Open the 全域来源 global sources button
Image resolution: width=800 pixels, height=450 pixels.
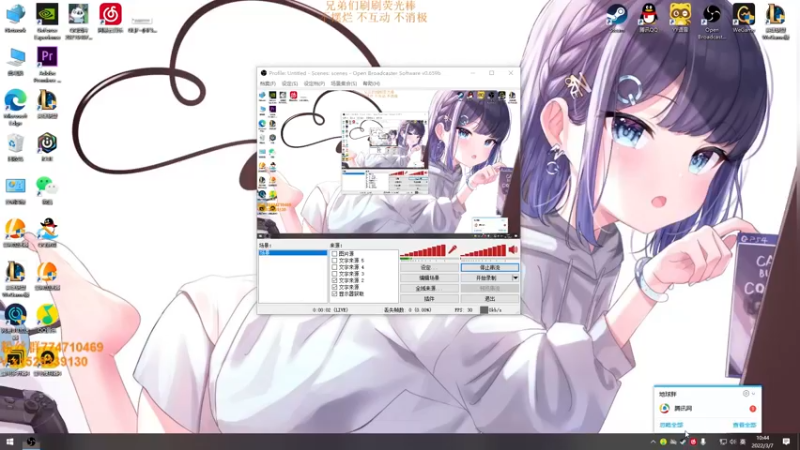(x=429, y=288)
